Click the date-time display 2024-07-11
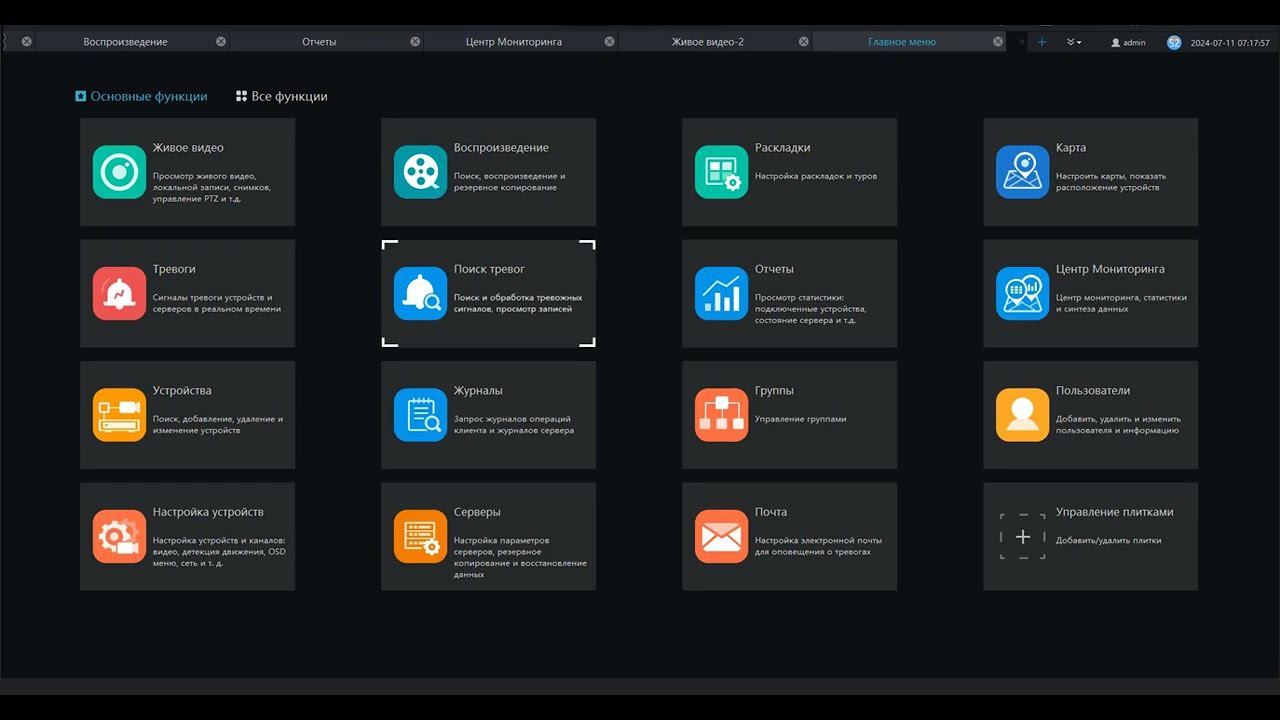Image resolution: width=1280 pixels, height=720 pixels. pyautogui.click(x=1230, y=43)
